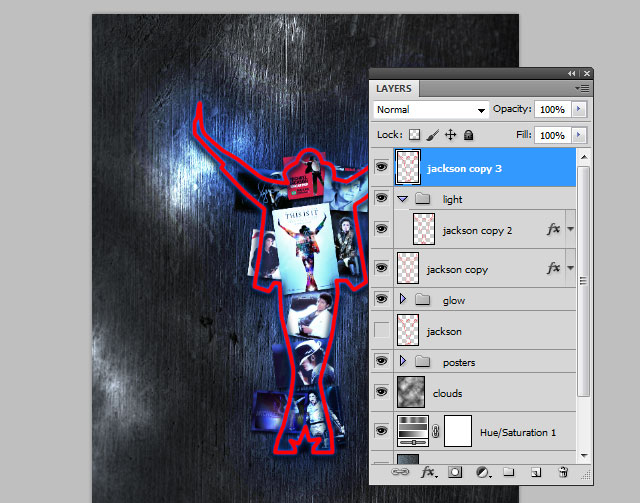Viewport: 640px width, 503px height.
Task: Click the lock transparent pixels icon
Action: click(x=414, y=135)
